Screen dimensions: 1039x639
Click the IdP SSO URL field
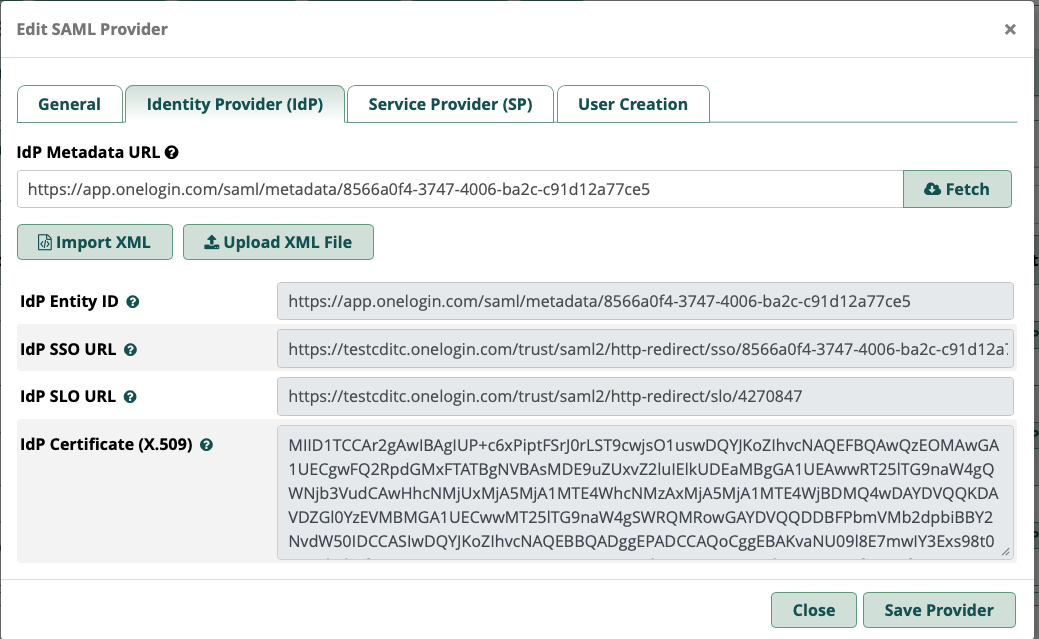645,350
